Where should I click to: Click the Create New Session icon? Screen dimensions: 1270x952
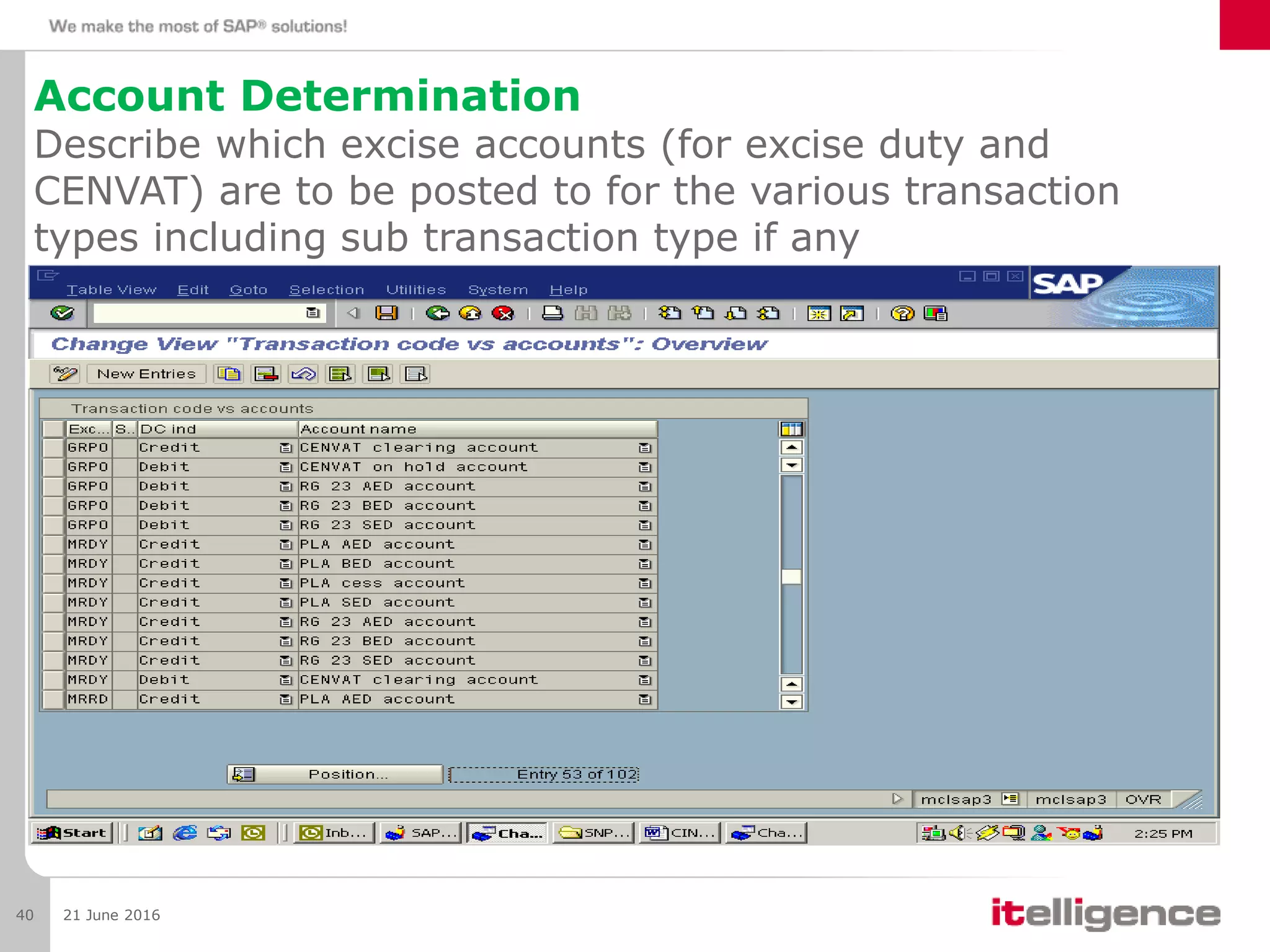tap(819, 314)
